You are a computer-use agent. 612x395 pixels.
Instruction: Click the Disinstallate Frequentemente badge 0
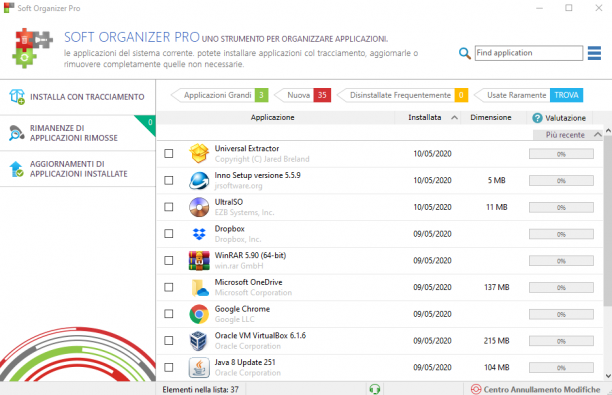tap(461, 95)
